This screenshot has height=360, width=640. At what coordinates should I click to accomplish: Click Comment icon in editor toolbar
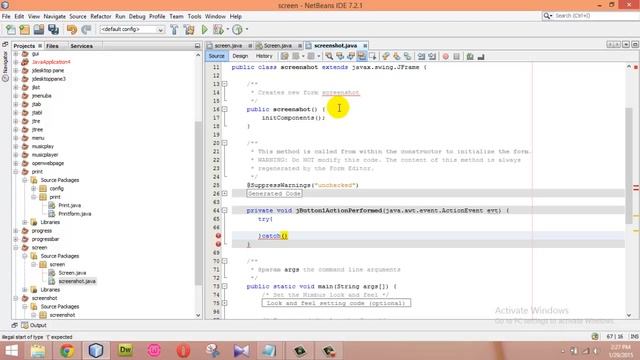(470, 56)
